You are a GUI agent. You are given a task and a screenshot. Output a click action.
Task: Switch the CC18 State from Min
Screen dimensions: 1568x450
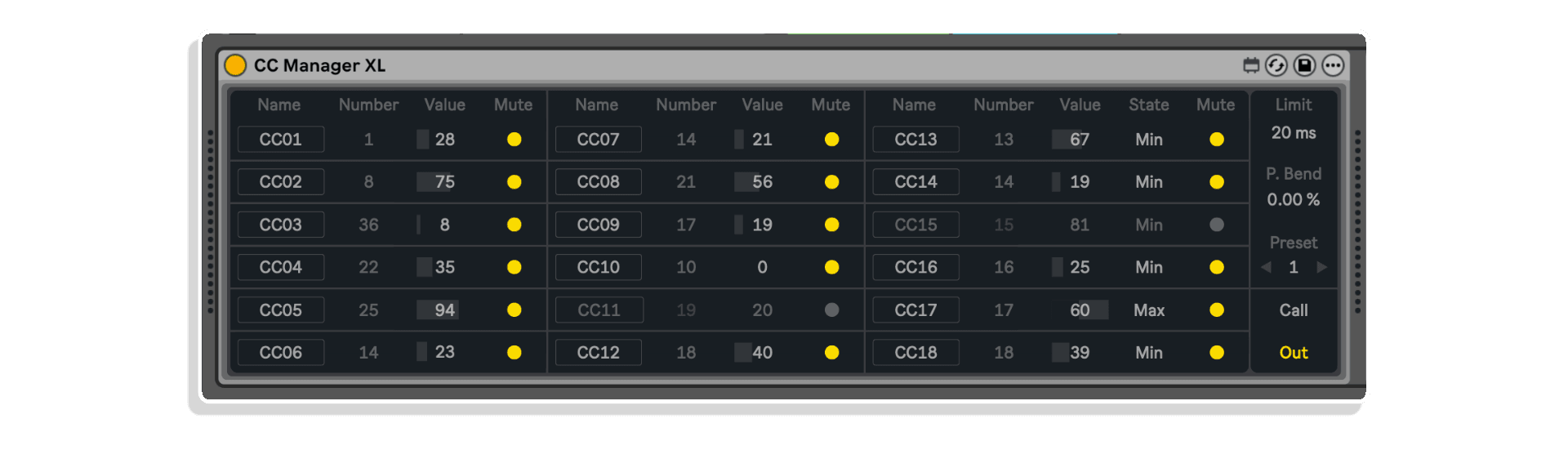point(1149,353)
